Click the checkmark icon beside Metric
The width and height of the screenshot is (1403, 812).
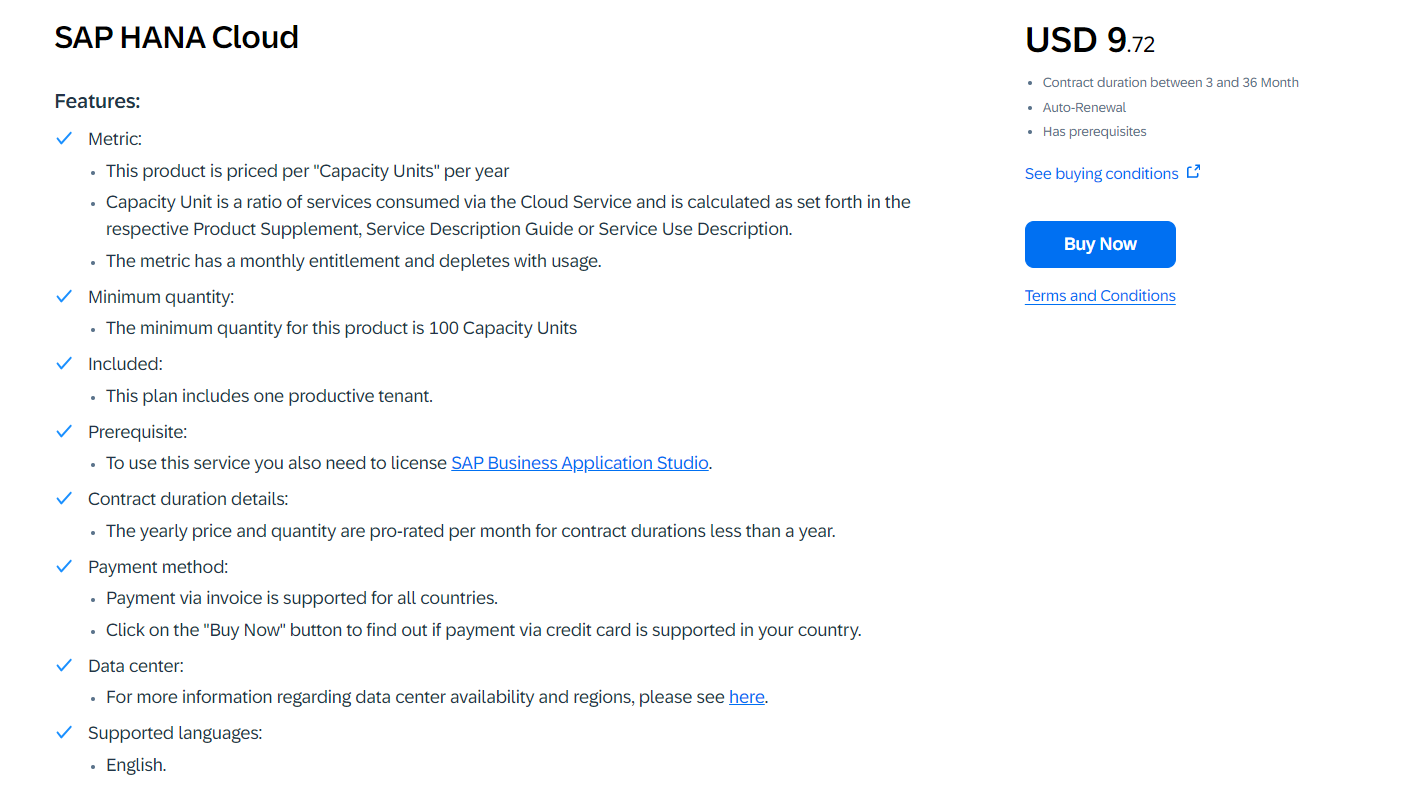(x=64, y=138)
